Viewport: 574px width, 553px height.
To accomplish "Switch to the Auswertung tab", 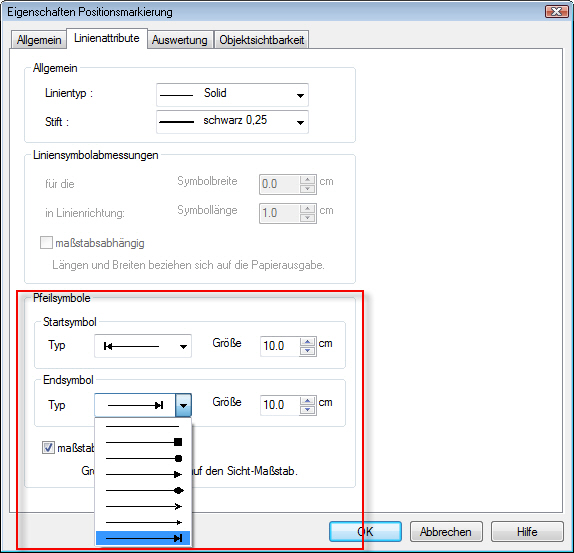I will point(180,40).
